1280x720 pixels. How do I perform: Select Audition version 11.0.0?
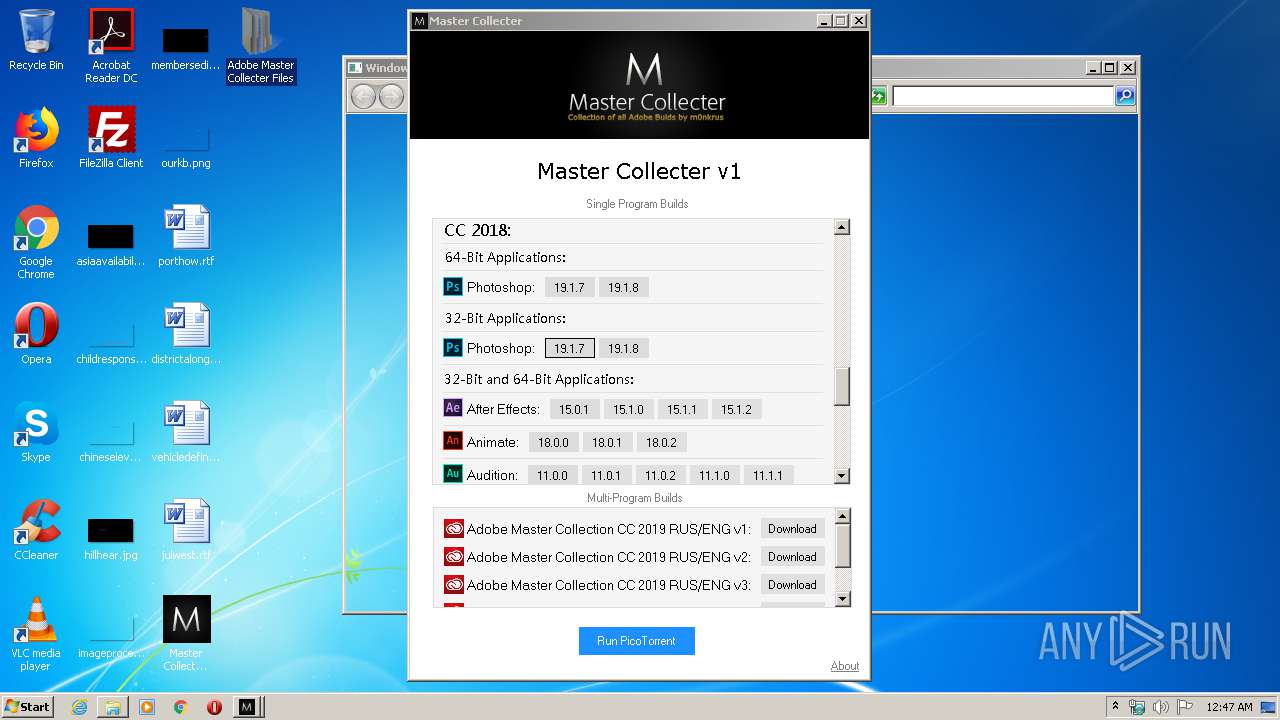[x=552, y=475]
